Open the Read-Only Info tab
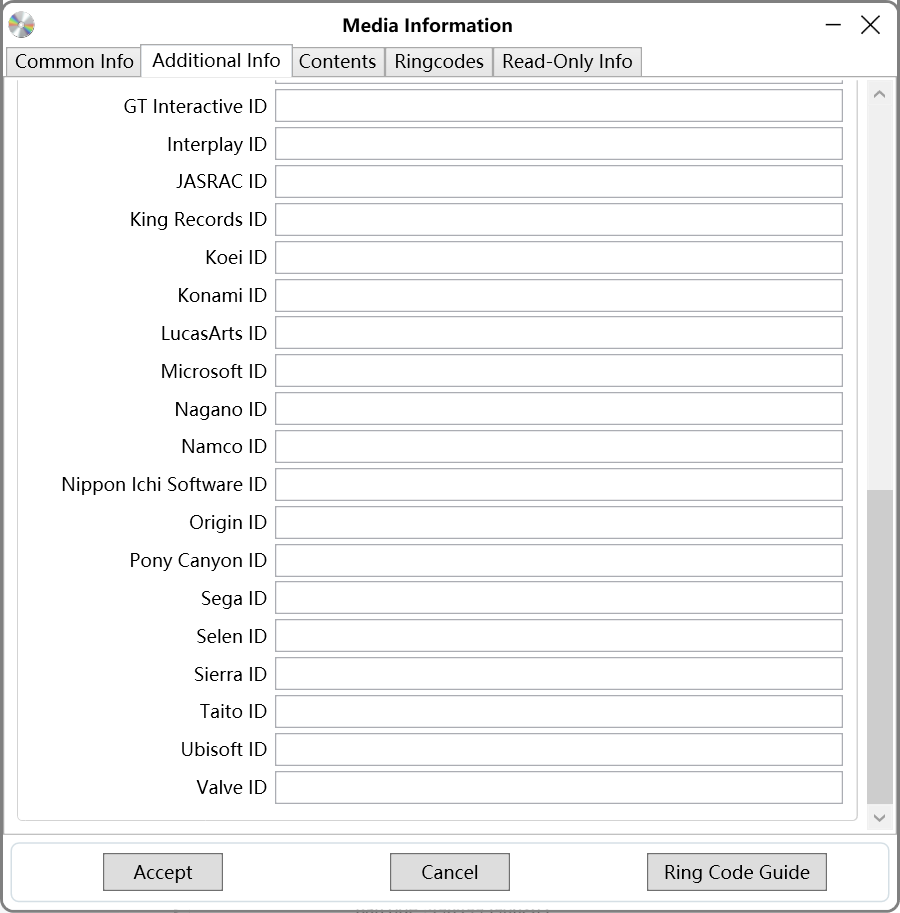Screen dimensions: 900x913 (x=568, y=62)
